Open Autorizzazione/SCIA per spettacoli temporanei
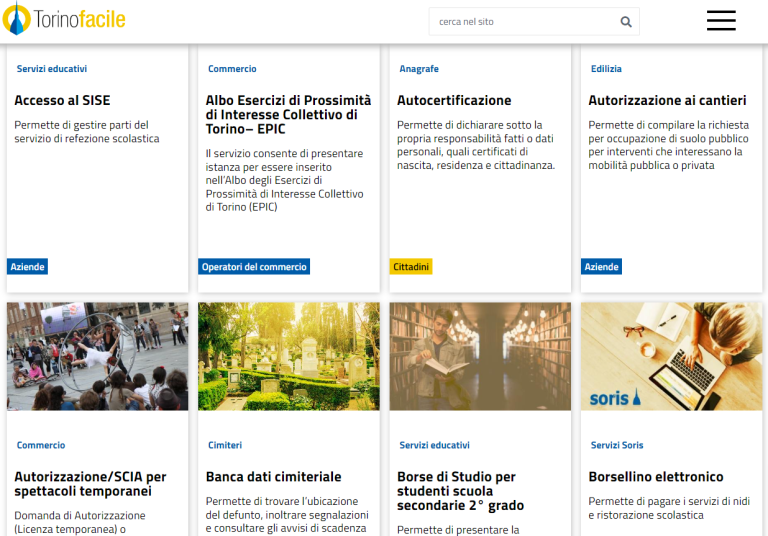Screen dimensions: 768x536 (x=90, y=484)
